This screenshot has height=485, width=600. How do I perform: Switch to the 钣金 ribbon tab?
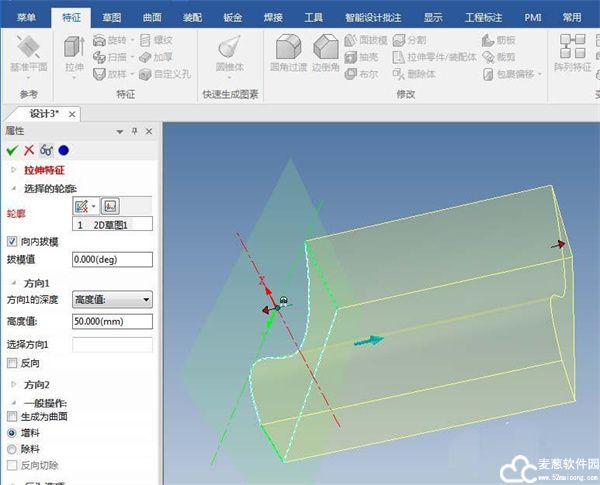pos(233,18)
